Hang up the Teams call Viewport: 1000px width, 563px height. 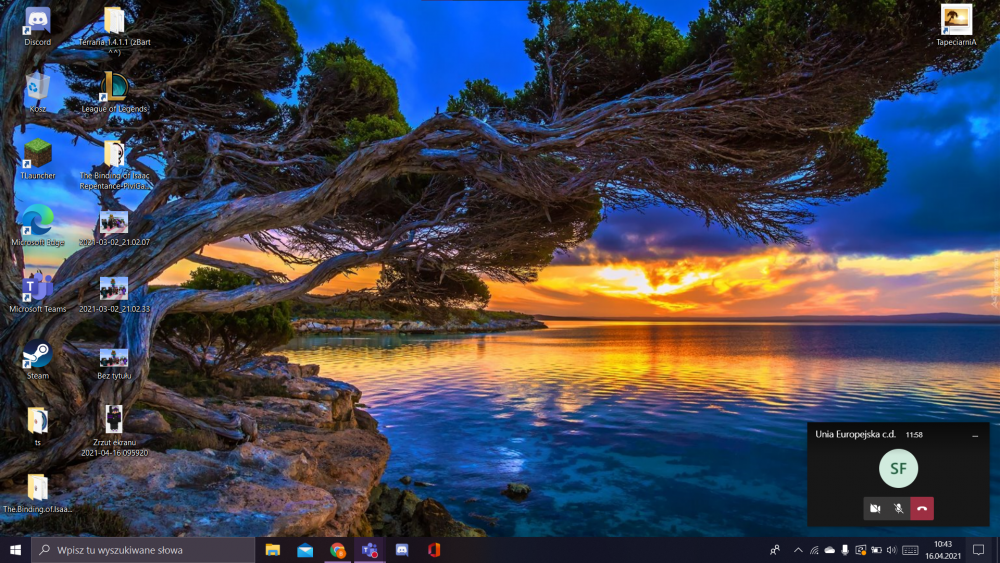click(922, 509)
